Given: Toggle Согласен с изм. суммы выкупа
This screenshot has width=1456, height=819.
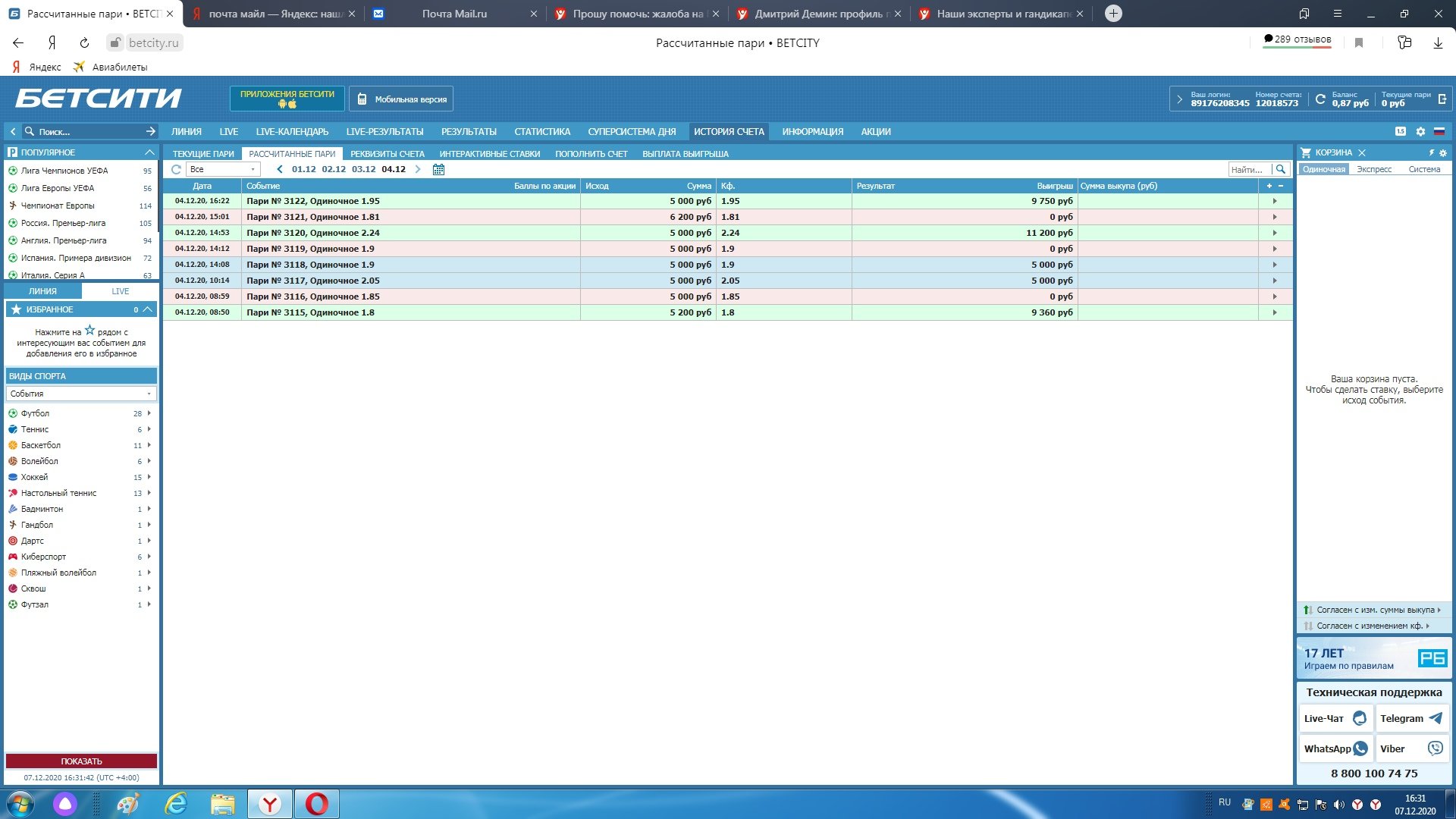Looking at the screenshot, I should tap(1374, 610).
